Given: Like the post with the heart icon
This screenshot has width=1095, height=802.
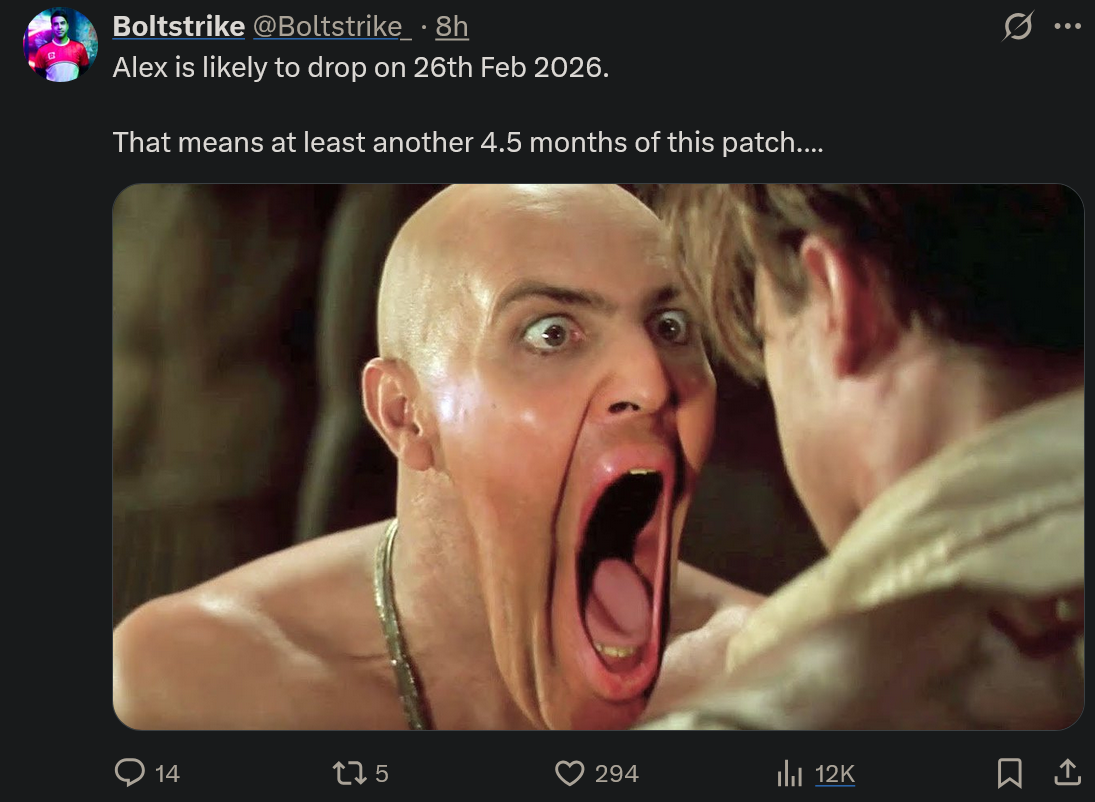Looking at the screenshot, I should point(570,773).
